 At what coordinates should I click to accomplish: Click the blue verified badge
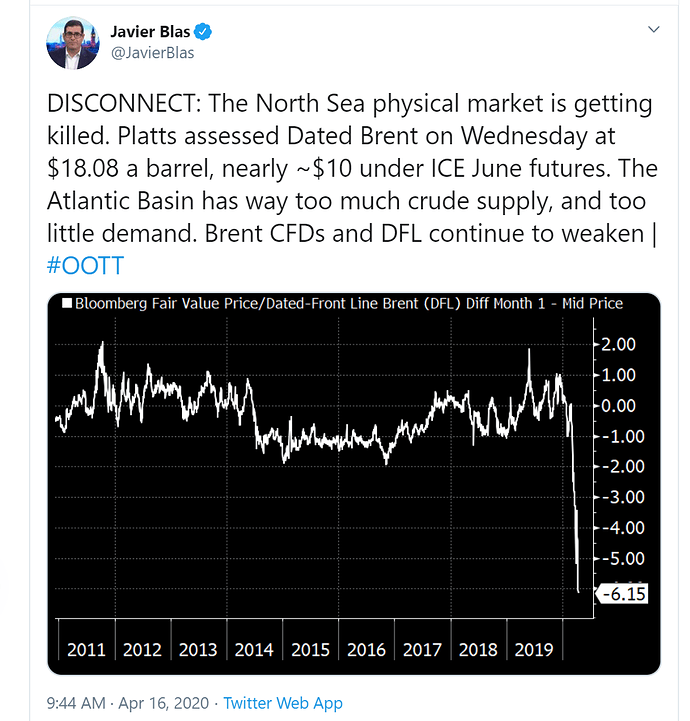coord(203,32)
